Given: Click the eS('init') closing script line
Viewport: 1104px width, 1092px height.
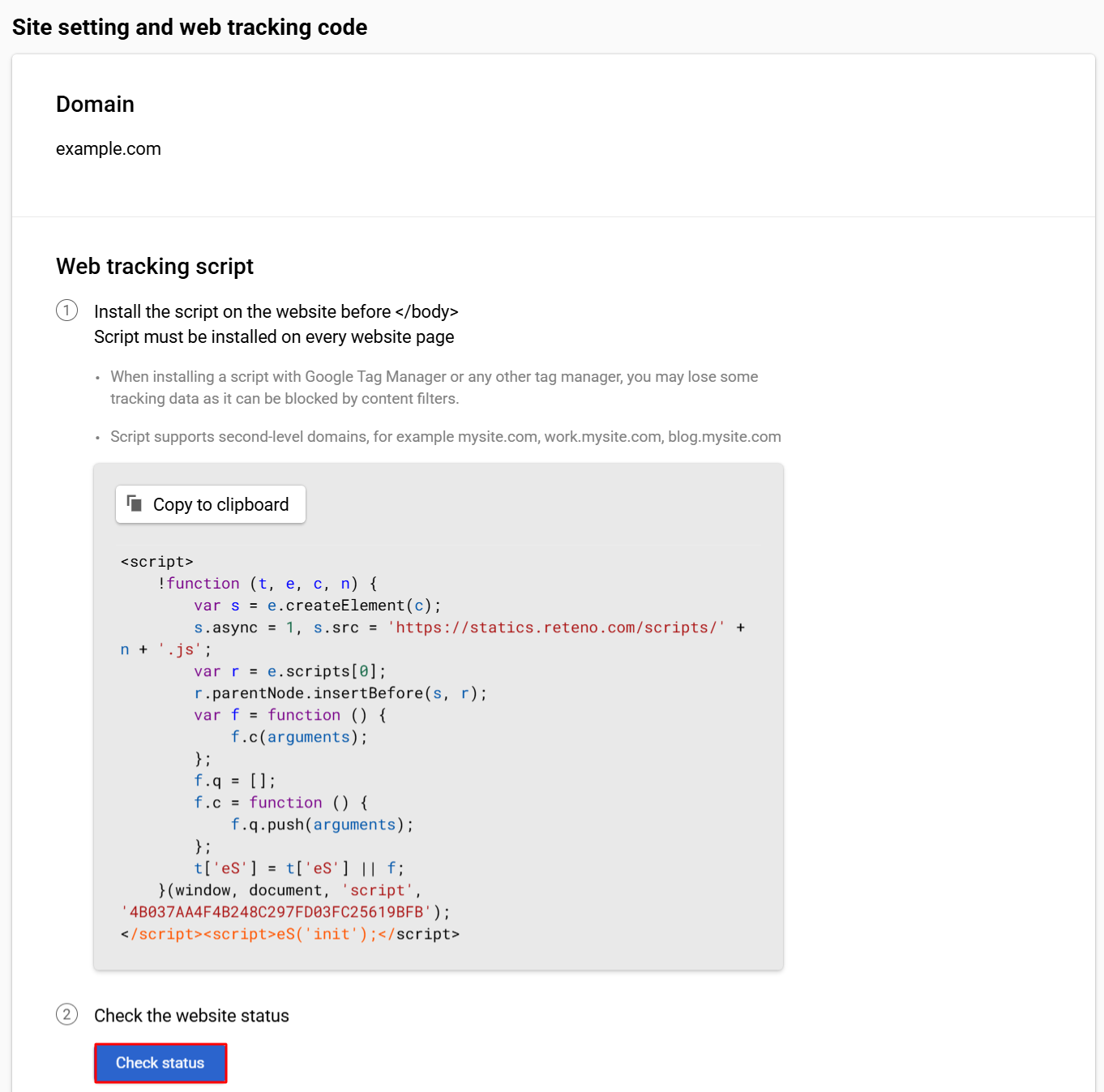Looking at the screenshot, I should tap(290, 934).
